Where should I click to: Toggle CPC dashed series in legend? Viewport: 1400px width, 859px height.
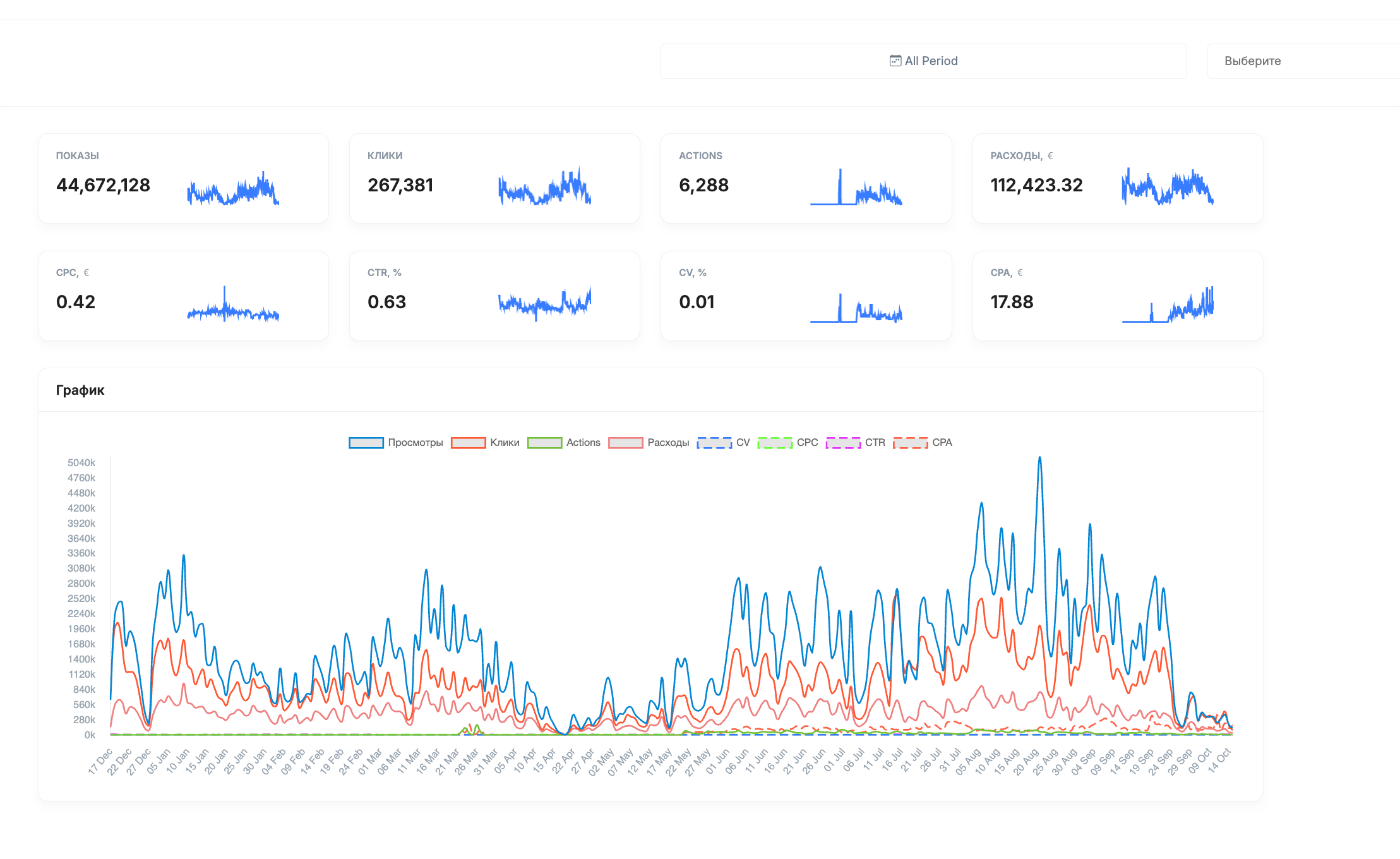[x=787, y=443]
